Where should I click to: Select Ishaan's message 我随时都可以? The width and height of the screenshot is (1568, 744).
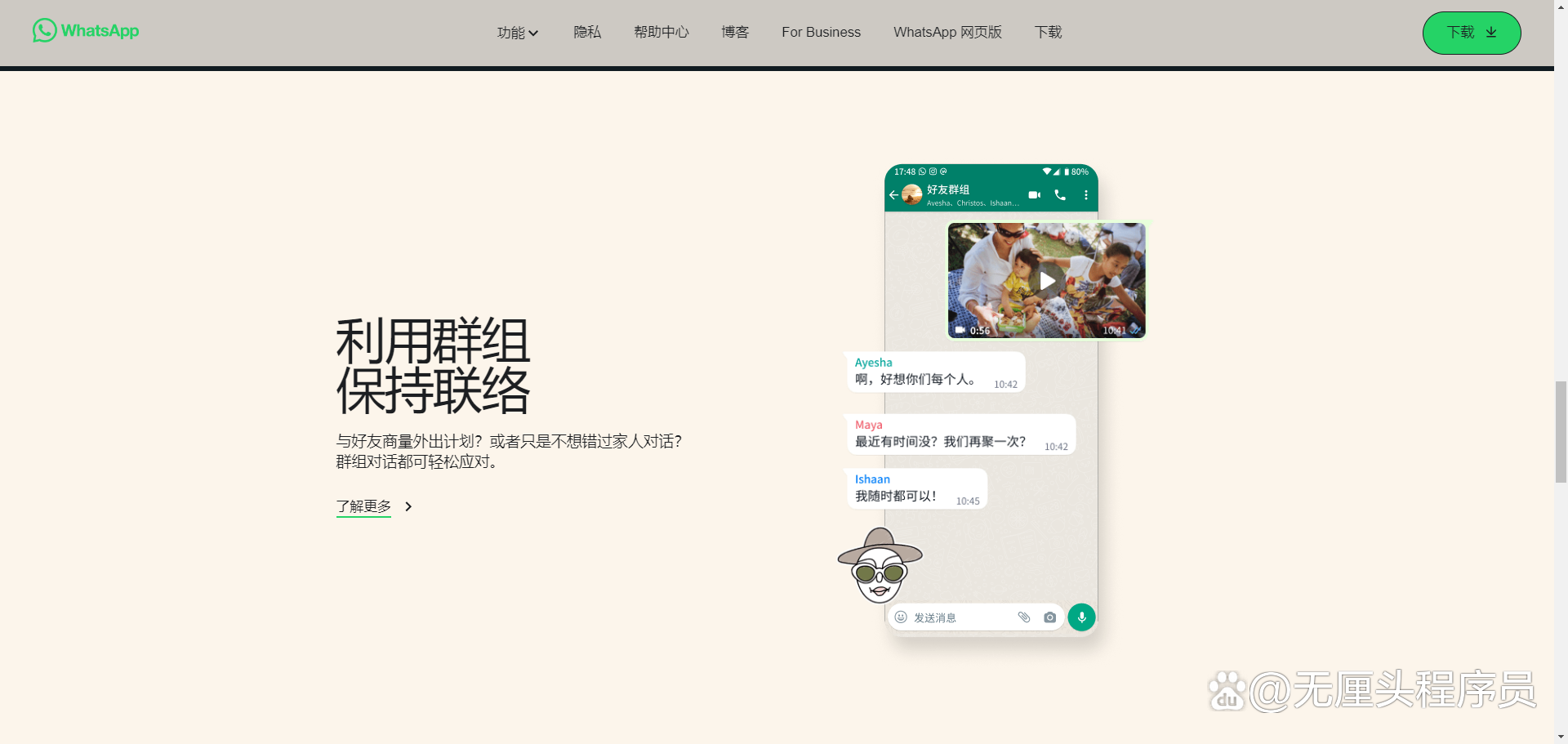click(x=915, y=488)
